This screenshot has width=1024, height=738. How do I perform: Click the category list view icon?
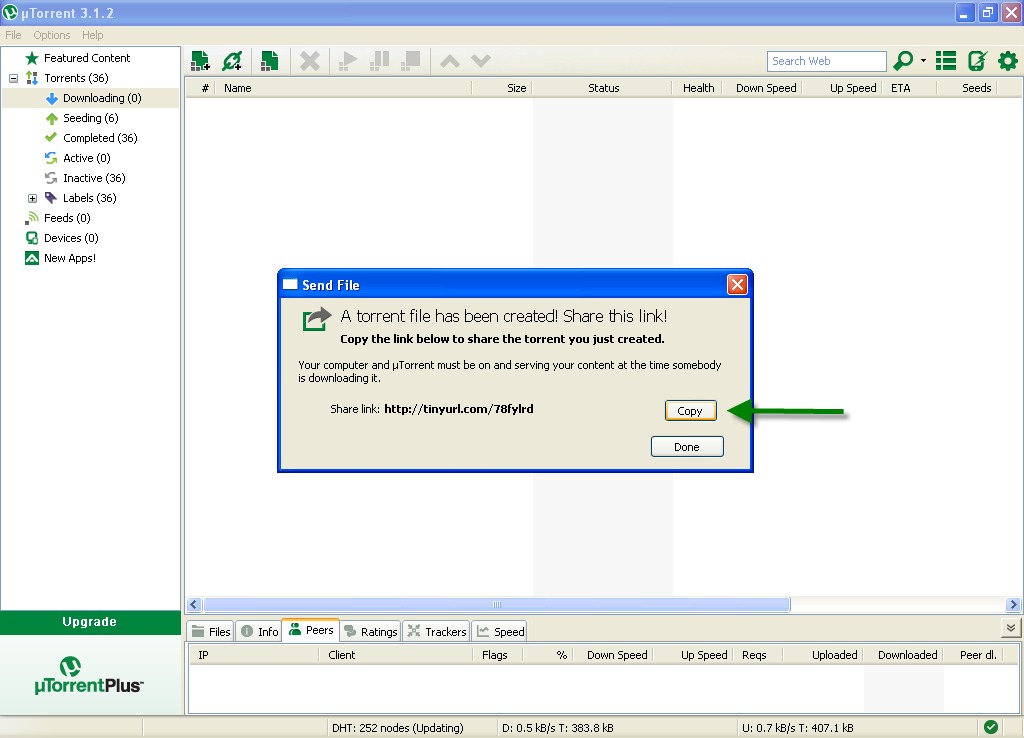coord(946,61)
